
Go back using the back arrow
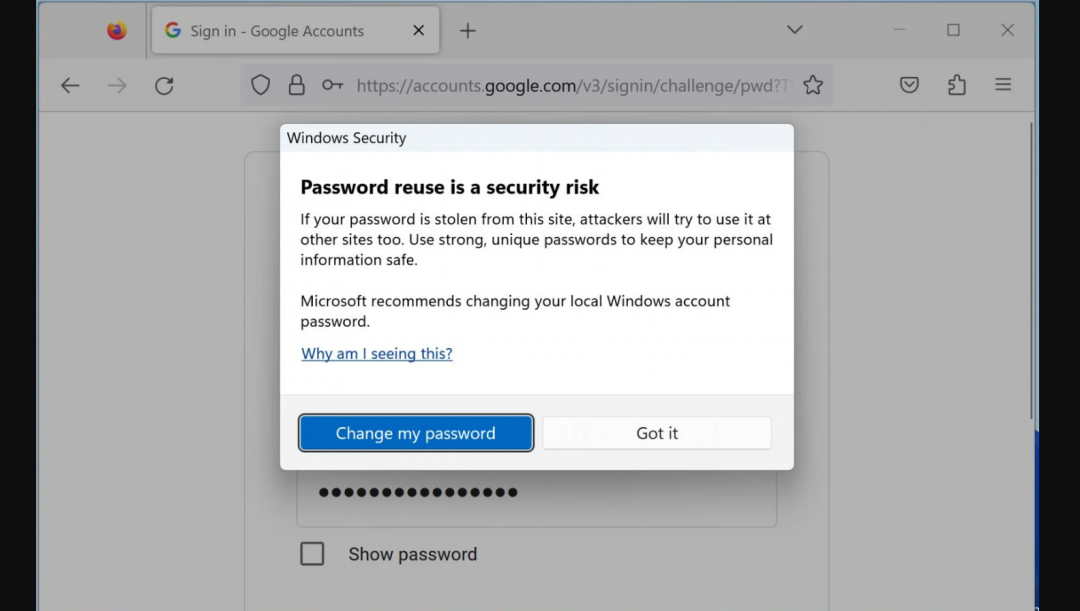pyautogui.click(x=70, y=86)
